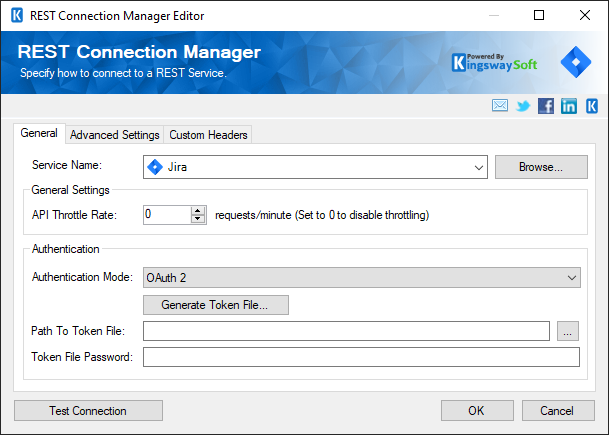The height and width of the screenshot is (435, 609).
Task: Click the ellipsis button for token file path
Action: (567, 331)
